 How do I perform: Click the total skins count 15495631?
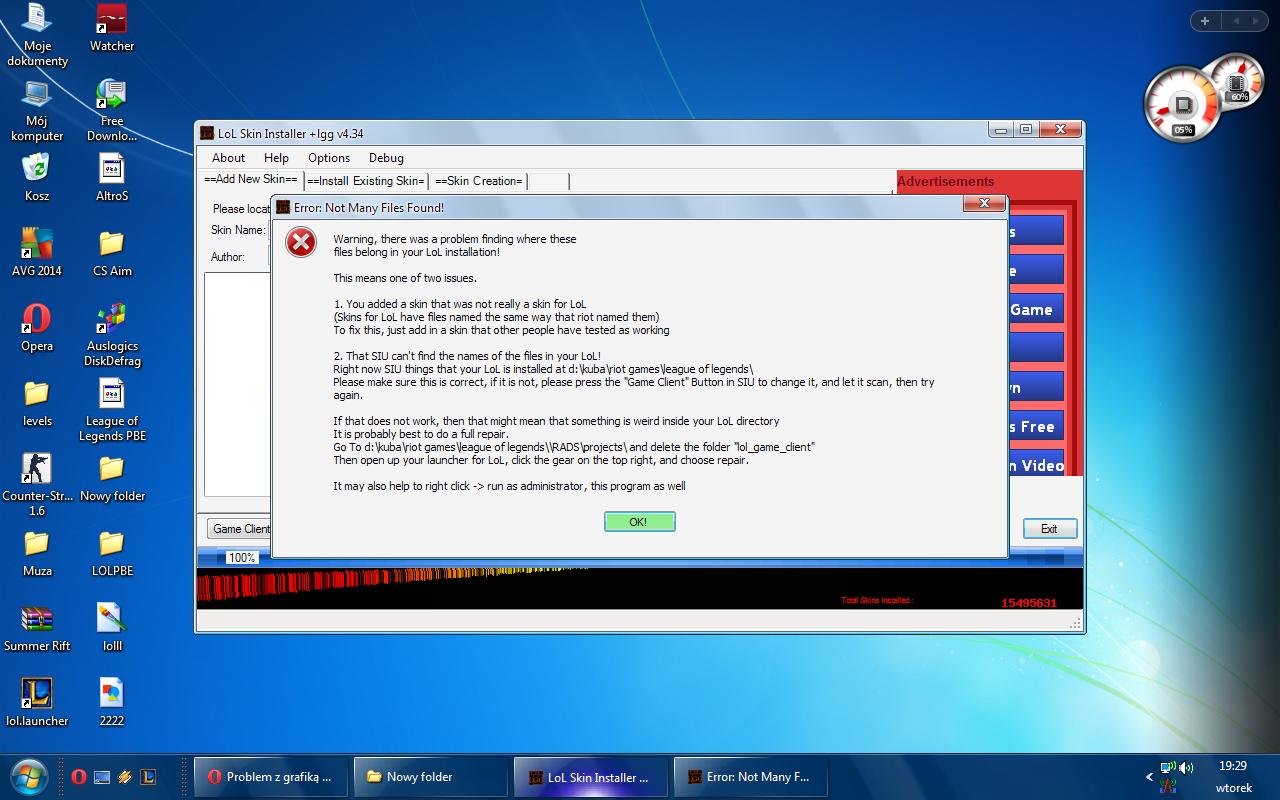point(1029,603)
